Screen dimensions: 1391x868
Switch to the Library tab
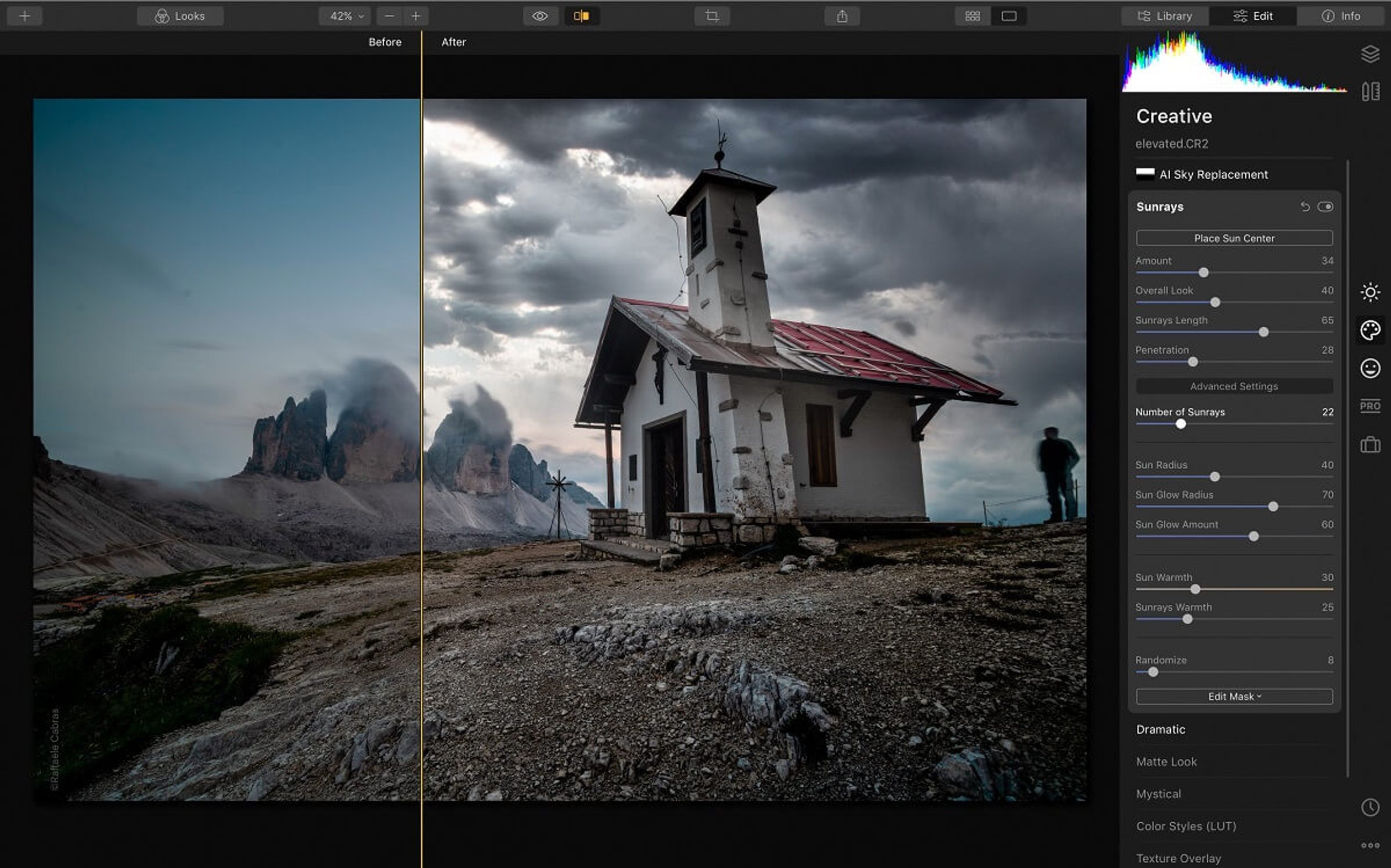point(1163,15)
